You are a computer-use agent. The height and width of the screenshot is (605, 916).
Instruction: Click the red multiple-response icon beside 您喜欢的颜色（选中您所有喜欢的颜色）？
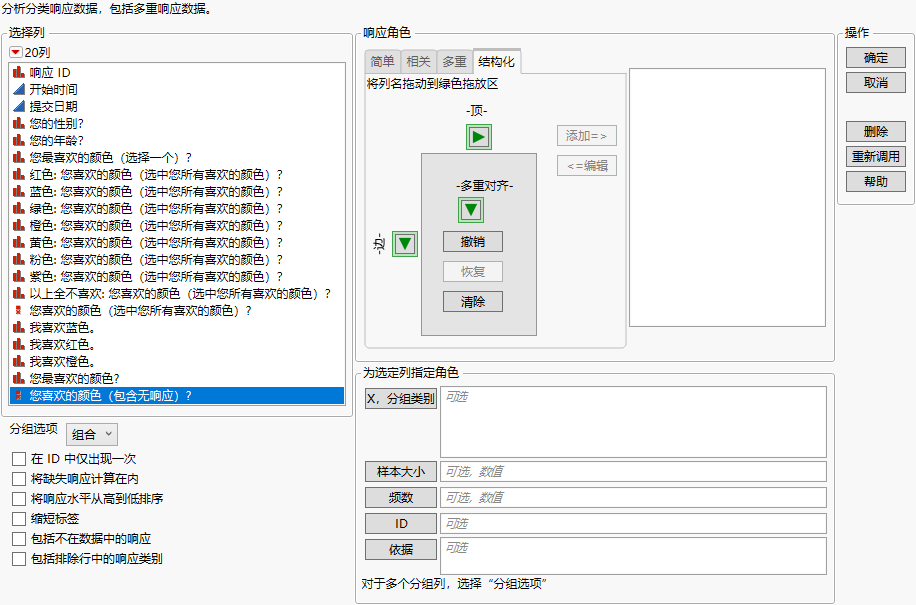16,310
